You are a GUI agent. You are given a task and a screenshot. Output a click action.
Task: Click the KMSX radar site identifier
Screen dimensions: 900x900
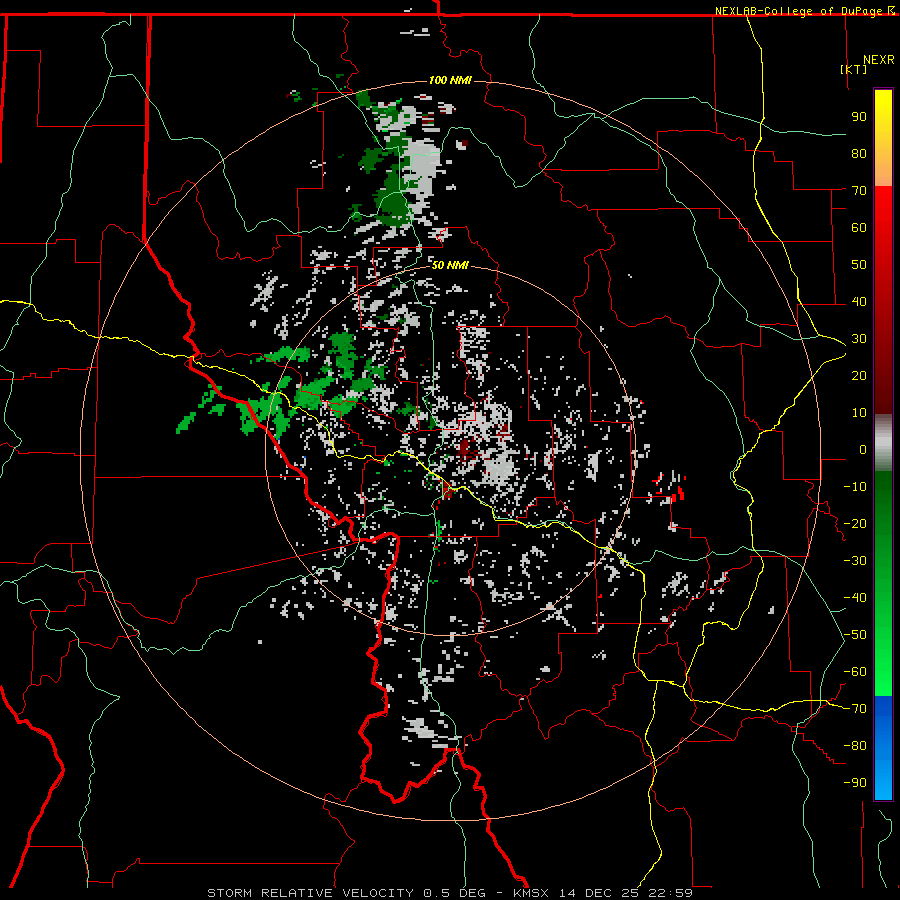click(x=531, y=893)
